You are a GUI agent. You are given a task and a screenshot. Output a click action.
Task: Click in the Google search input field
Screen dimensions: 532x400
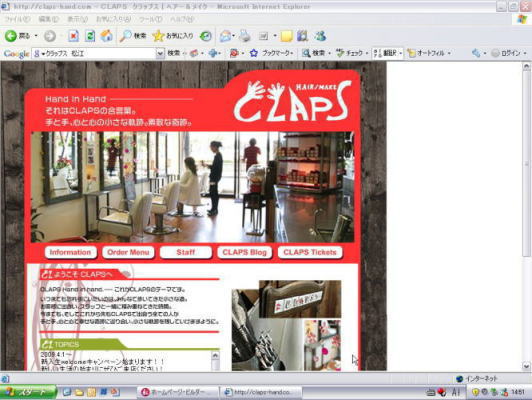click(94, 53)
